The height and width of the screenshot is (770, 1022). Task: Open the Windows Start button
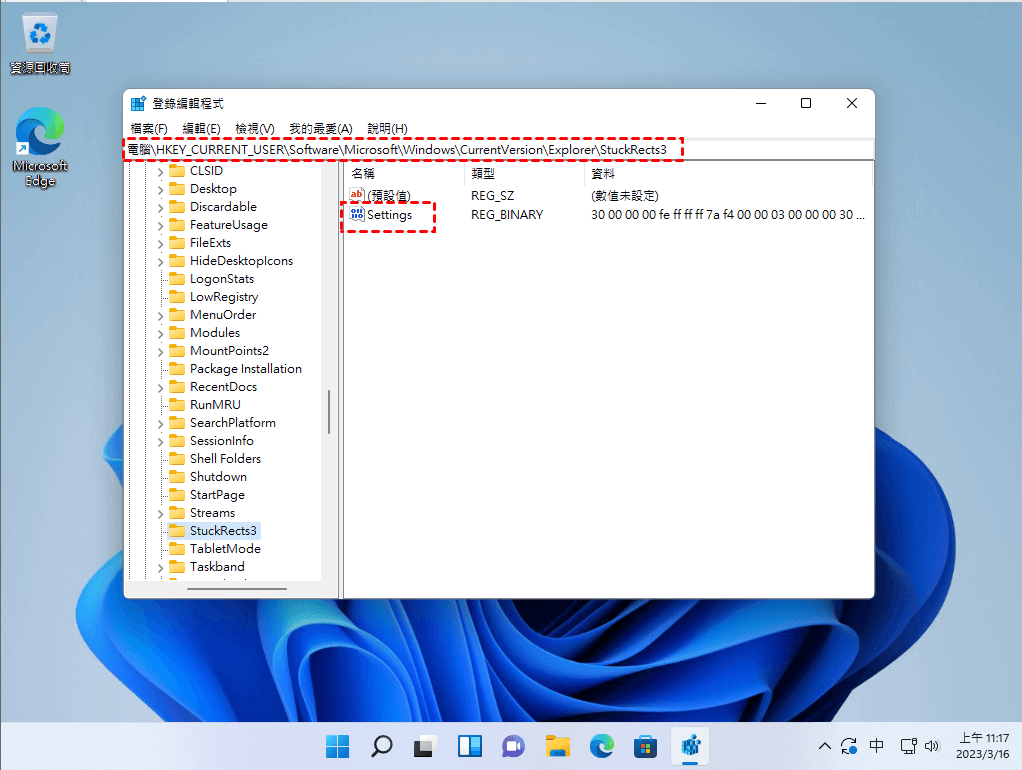338,746
